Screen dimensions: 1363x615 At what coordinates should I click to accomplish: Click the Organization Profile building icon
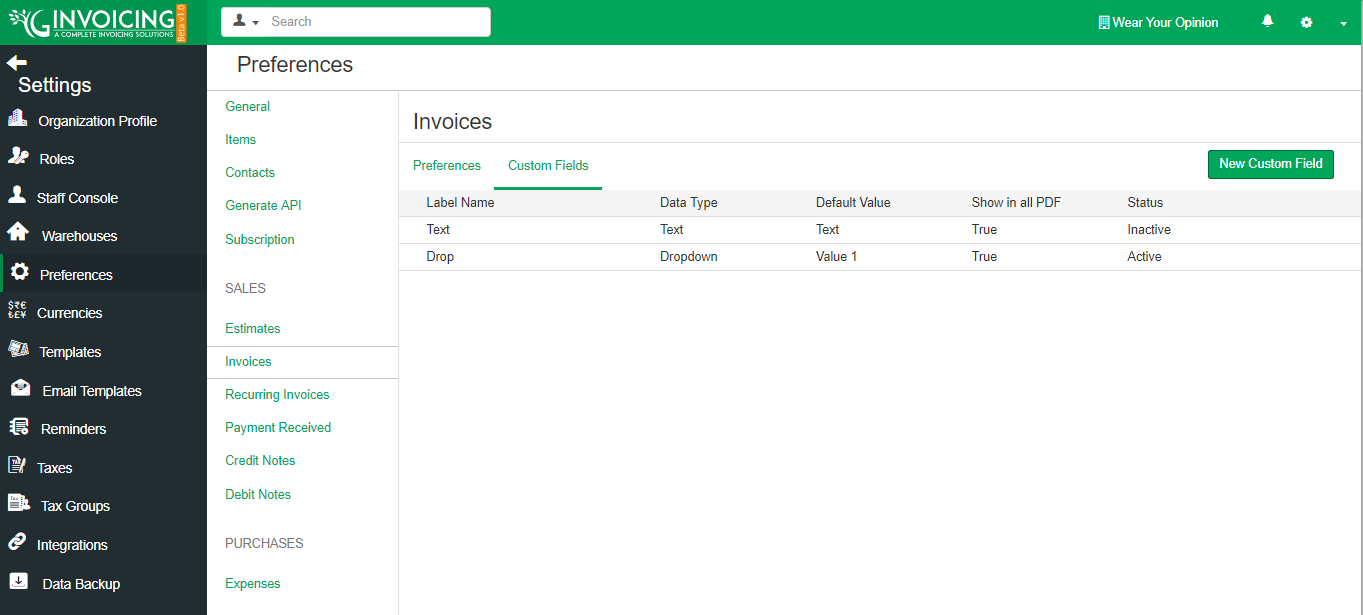[x=17, y=118]
